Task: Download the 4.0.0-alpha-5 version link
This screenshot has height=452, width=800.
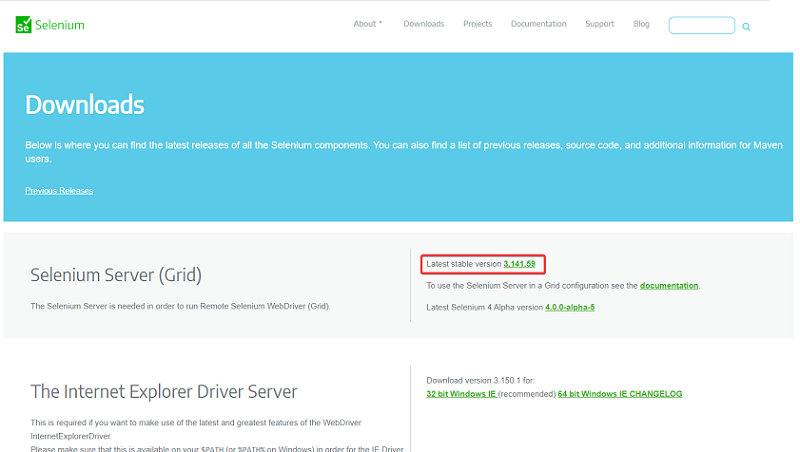Action: point(570,307)
